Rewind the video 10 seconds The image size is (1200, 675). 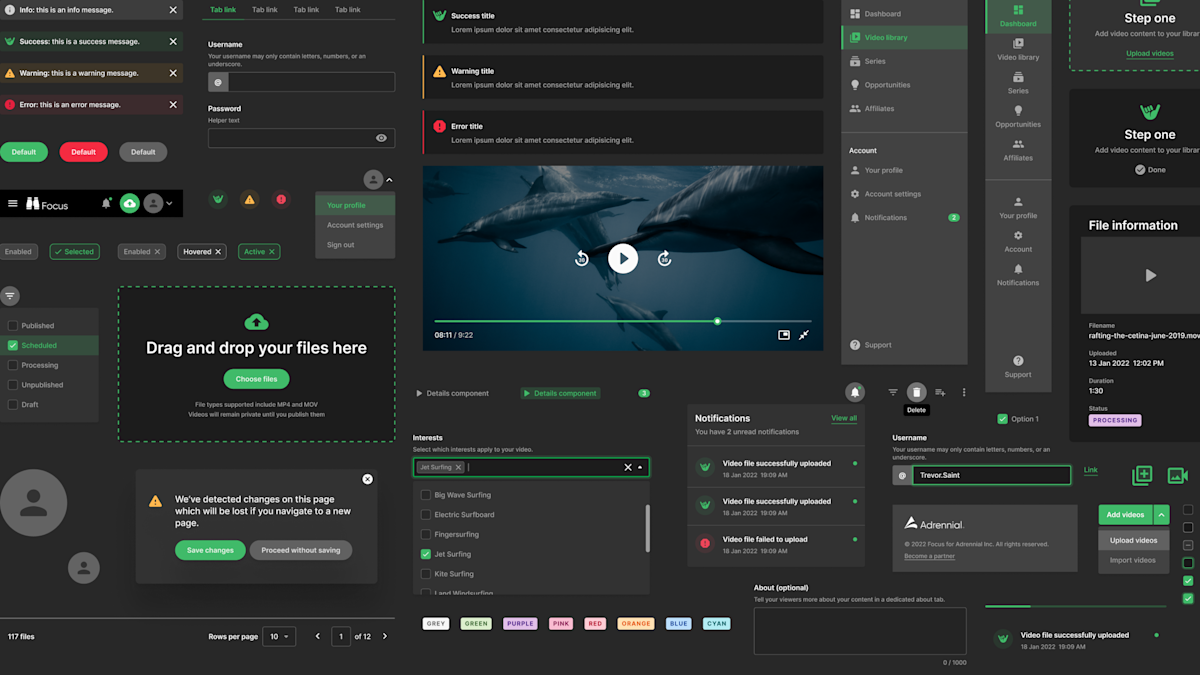(582, 259)
